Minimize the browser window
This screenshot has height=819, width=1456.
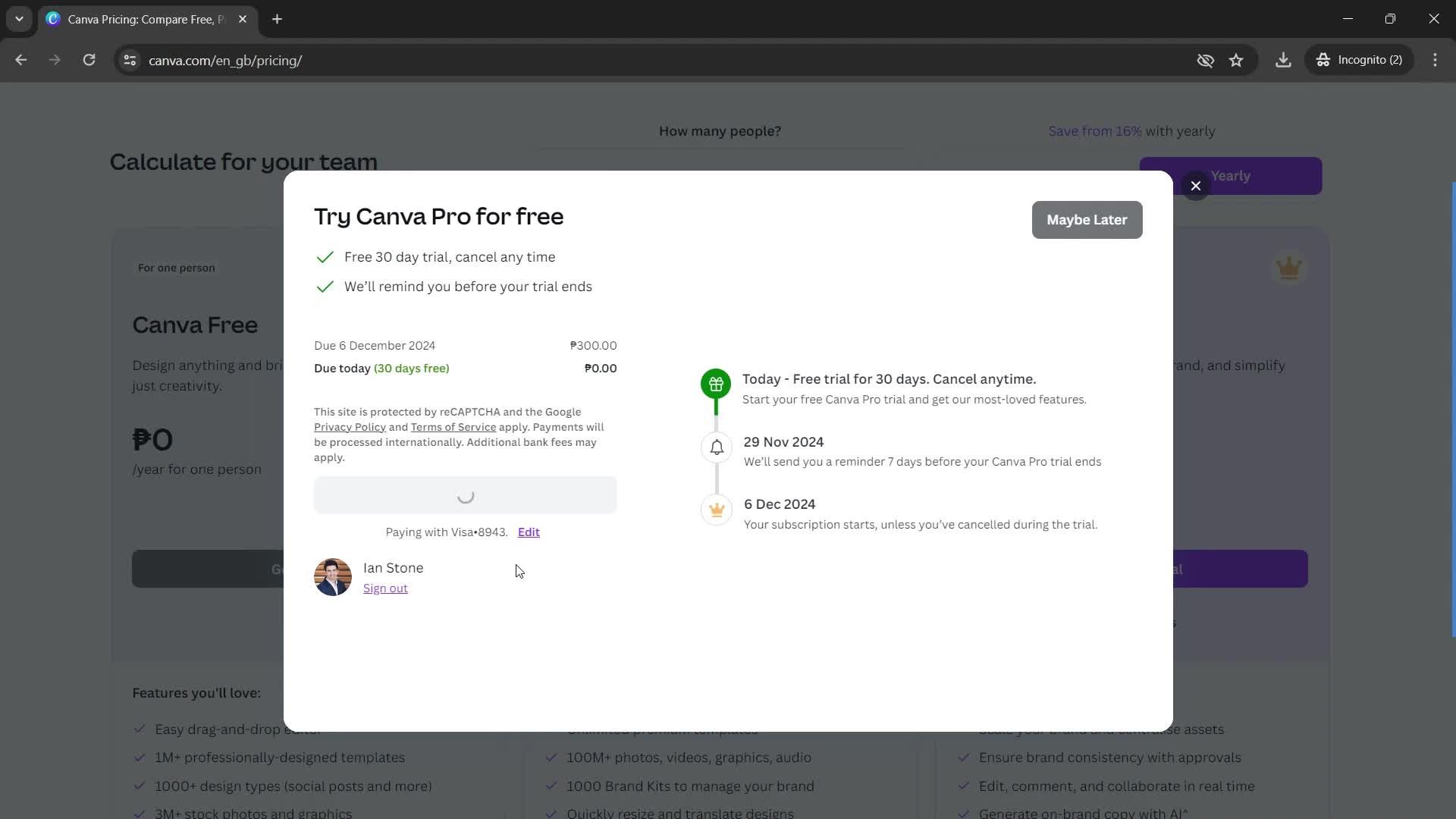pos(1348,19)
